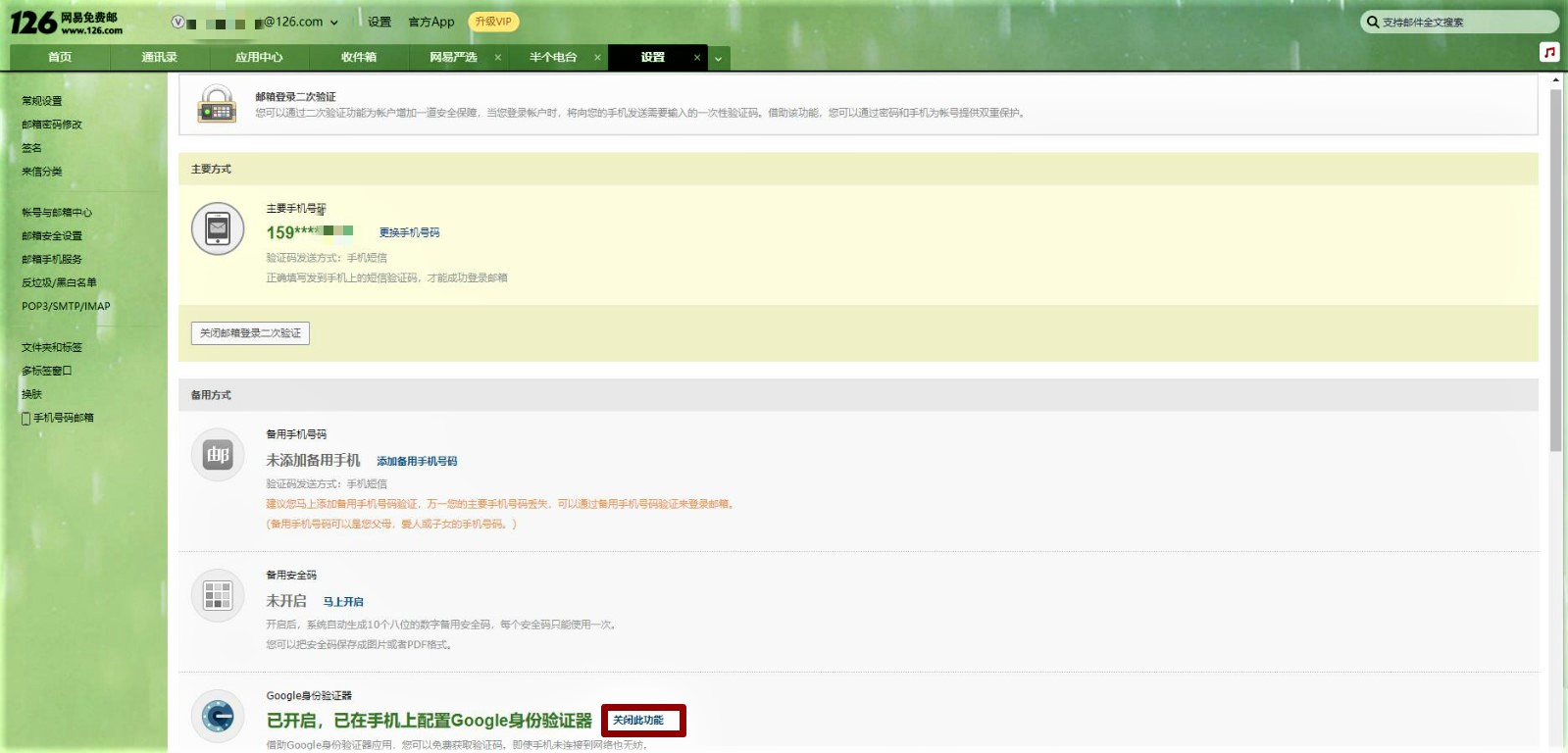
Task: Open the tab list dropdown arrow
Action: (x=718, y=59)
